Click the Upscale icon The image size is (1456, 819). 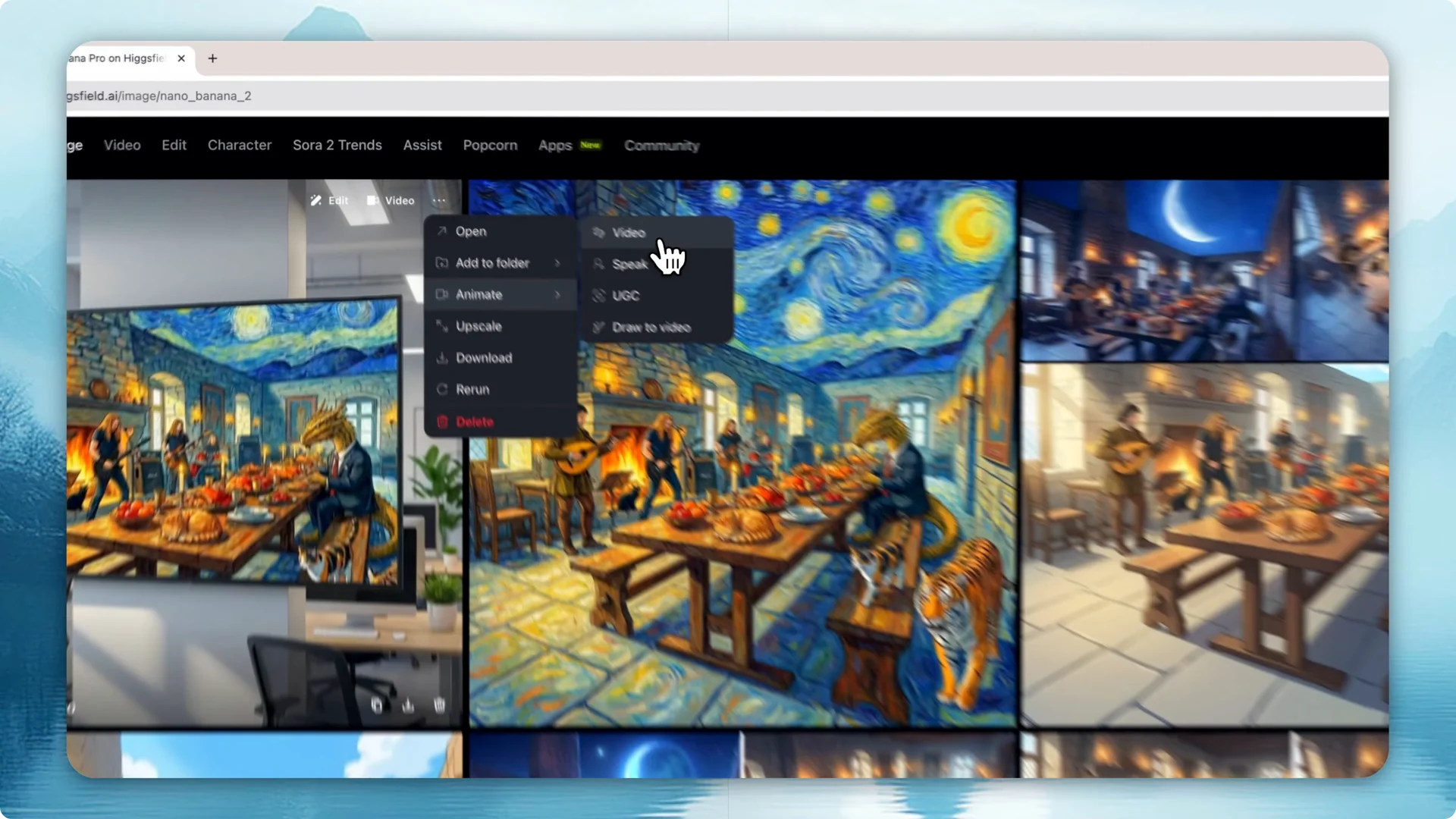click(443, 326)
